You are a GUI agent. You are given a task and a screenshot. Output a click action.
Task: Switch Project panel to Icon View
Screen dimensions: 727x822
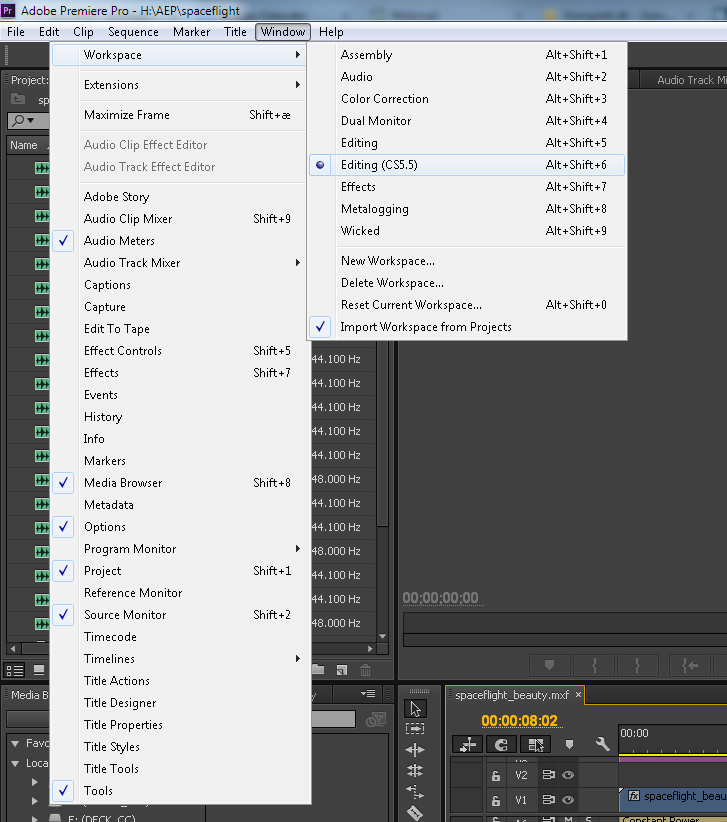(x=39, y=670)
